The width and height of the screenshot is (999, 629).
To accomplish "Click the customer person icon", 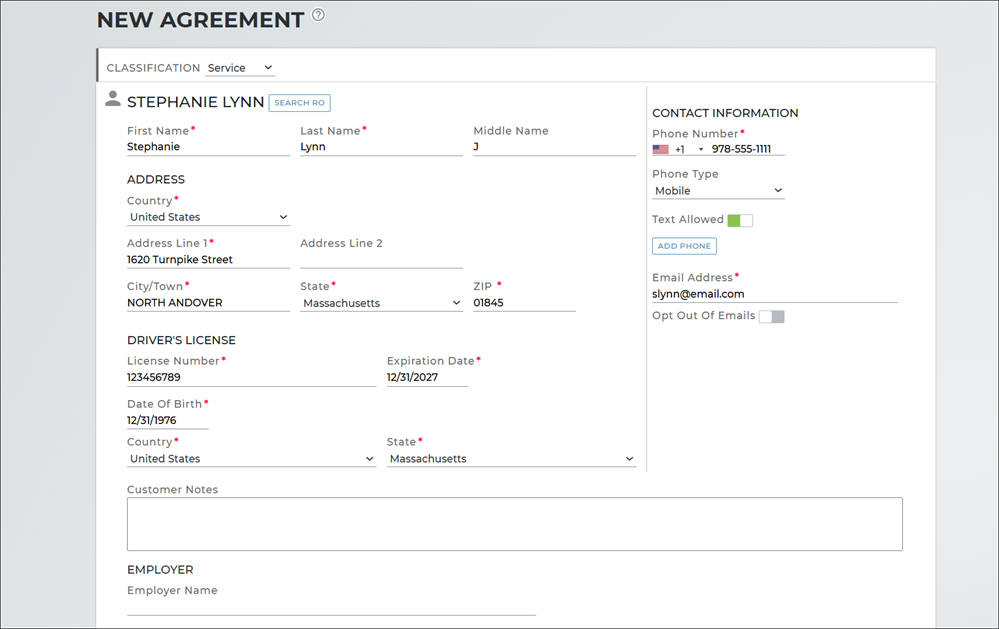I will (x=113, y=99).
